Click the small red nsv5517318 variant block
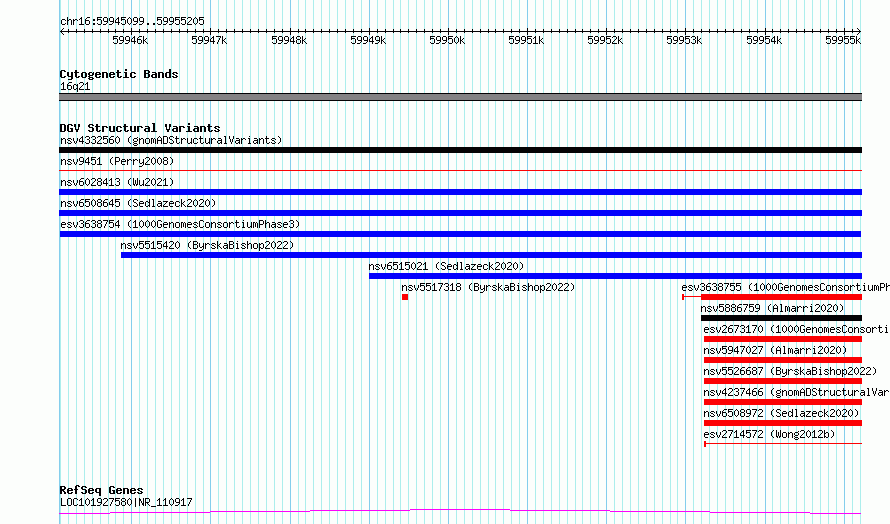 (x=405, y=297)
